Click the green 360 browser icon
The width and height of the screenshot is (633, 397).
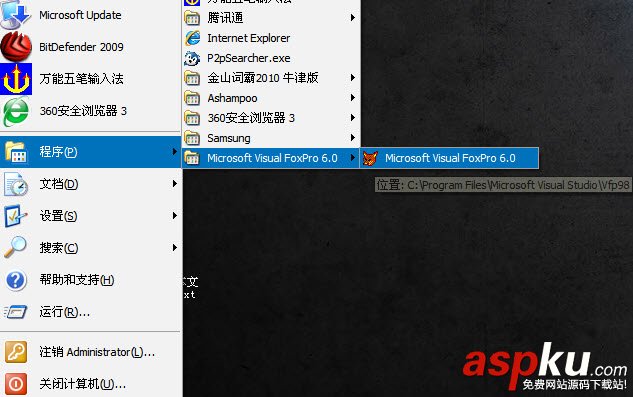click(x=16, y=111)
